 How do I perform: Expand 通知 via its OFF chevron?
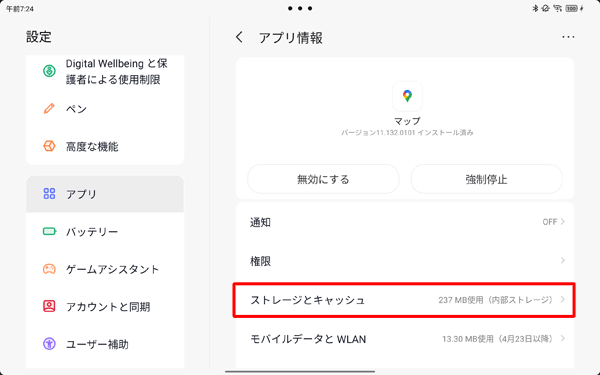click(x=562, y=222)
